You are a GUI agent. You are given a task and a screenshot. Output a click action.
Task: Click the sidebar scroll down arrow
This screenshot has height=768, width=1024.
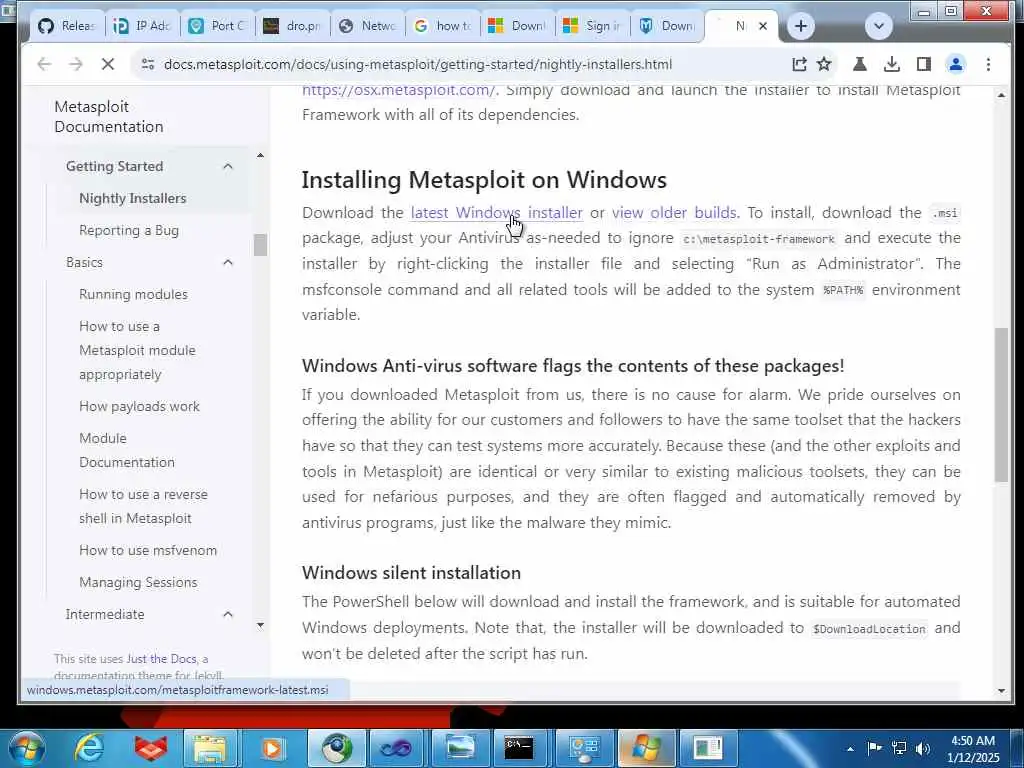coord(260,625)
